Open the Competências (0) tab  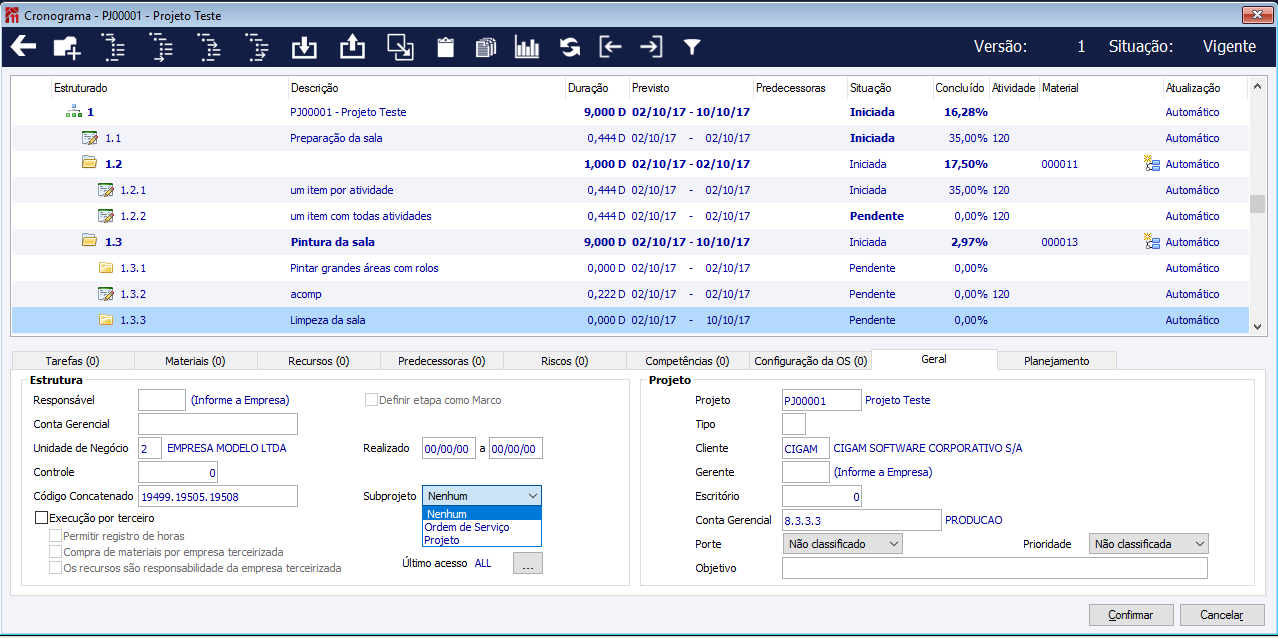click(687, 361)
